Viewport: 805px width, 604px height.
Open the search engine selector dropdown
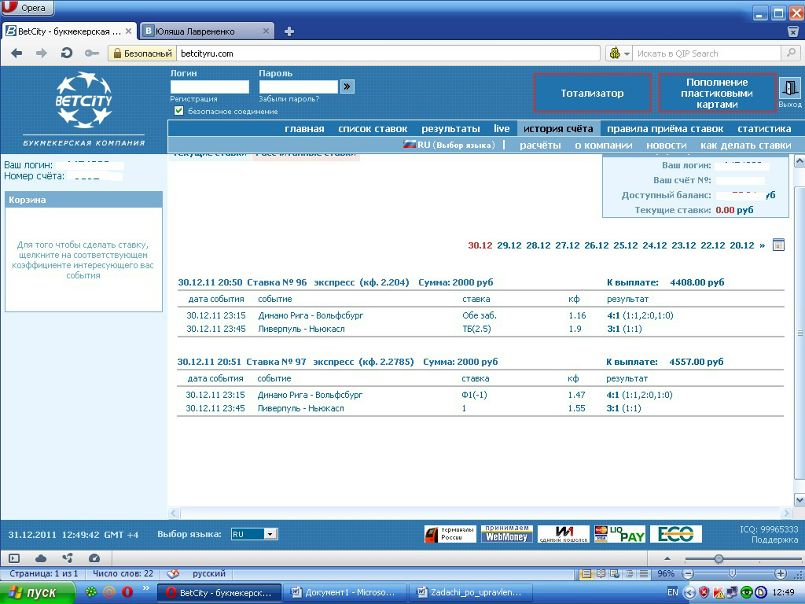point(619,53)
